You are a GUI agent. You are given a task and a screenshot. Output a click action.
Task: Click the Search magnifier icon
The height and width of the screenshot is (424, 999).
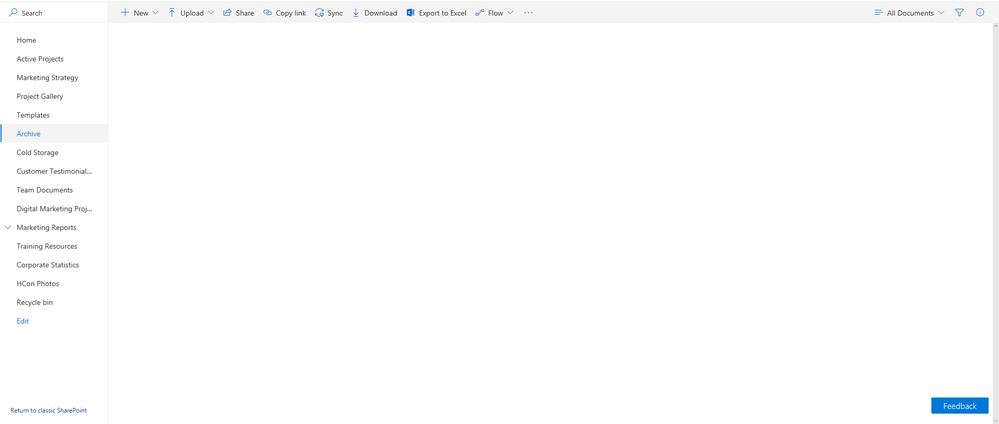click(x=13, y=12)
